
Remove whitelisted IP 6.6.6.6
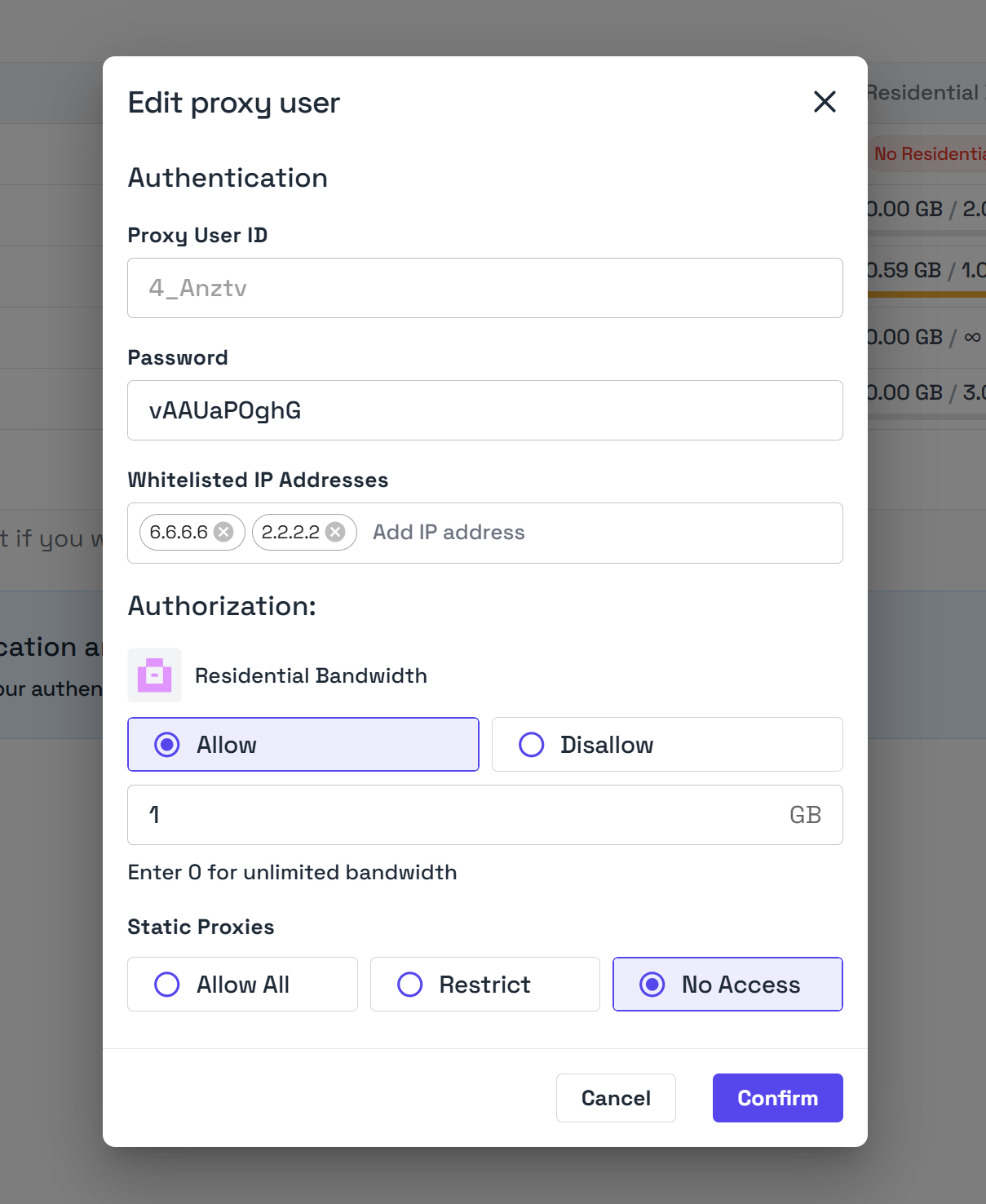(223, 532)
